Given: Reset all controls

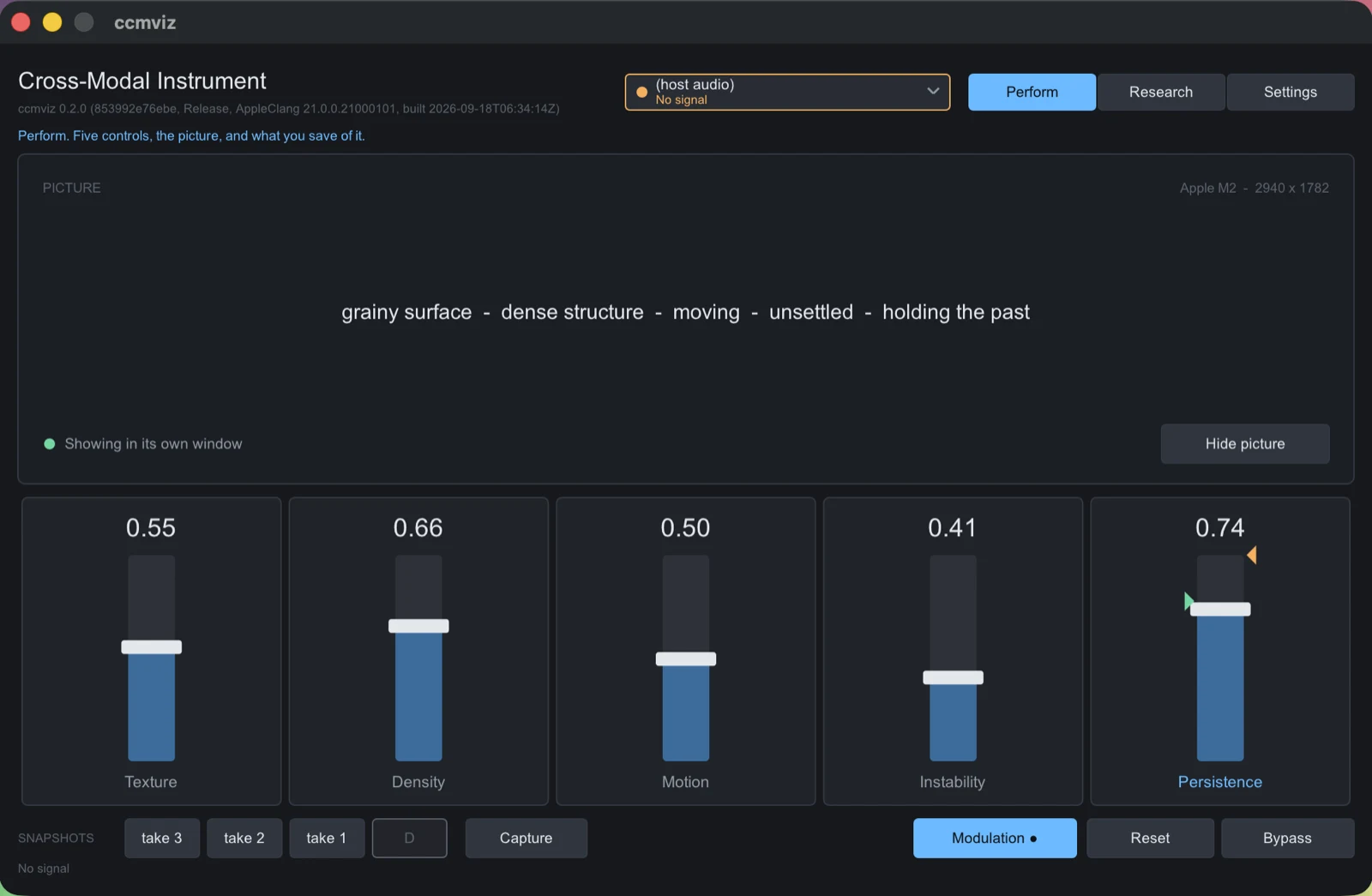Looking at the screenshot, I should pos(1150,838).
